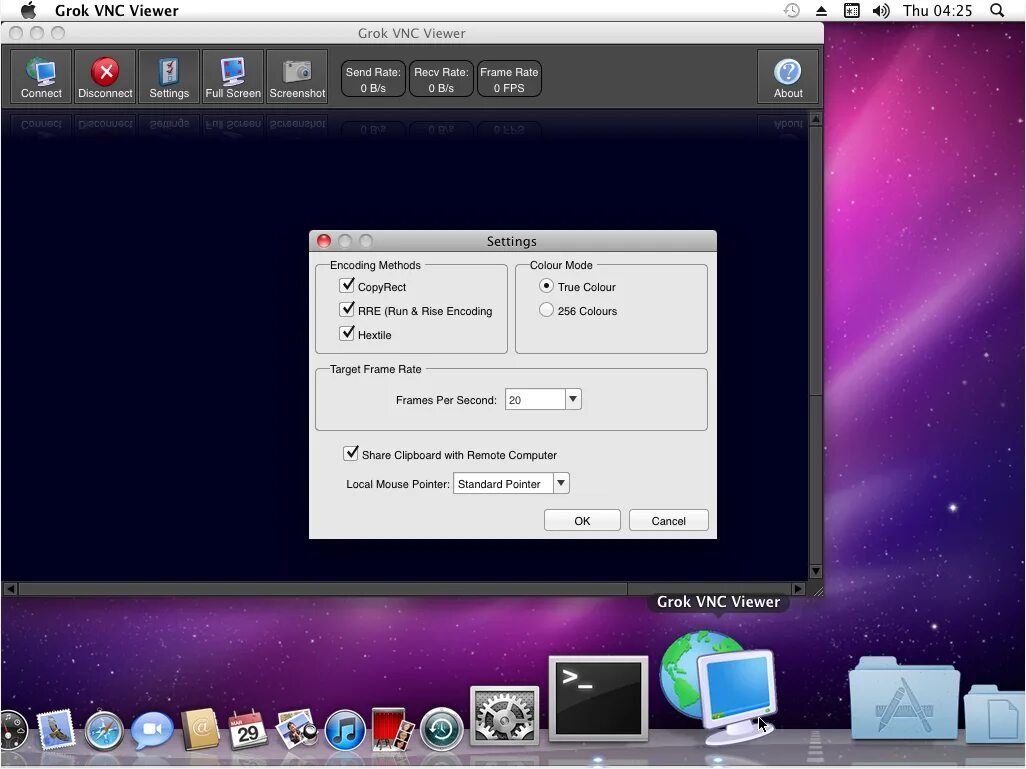Confirm settings with the OK button
Viewport: 1026px width, 769px height.
click(582, 520)
